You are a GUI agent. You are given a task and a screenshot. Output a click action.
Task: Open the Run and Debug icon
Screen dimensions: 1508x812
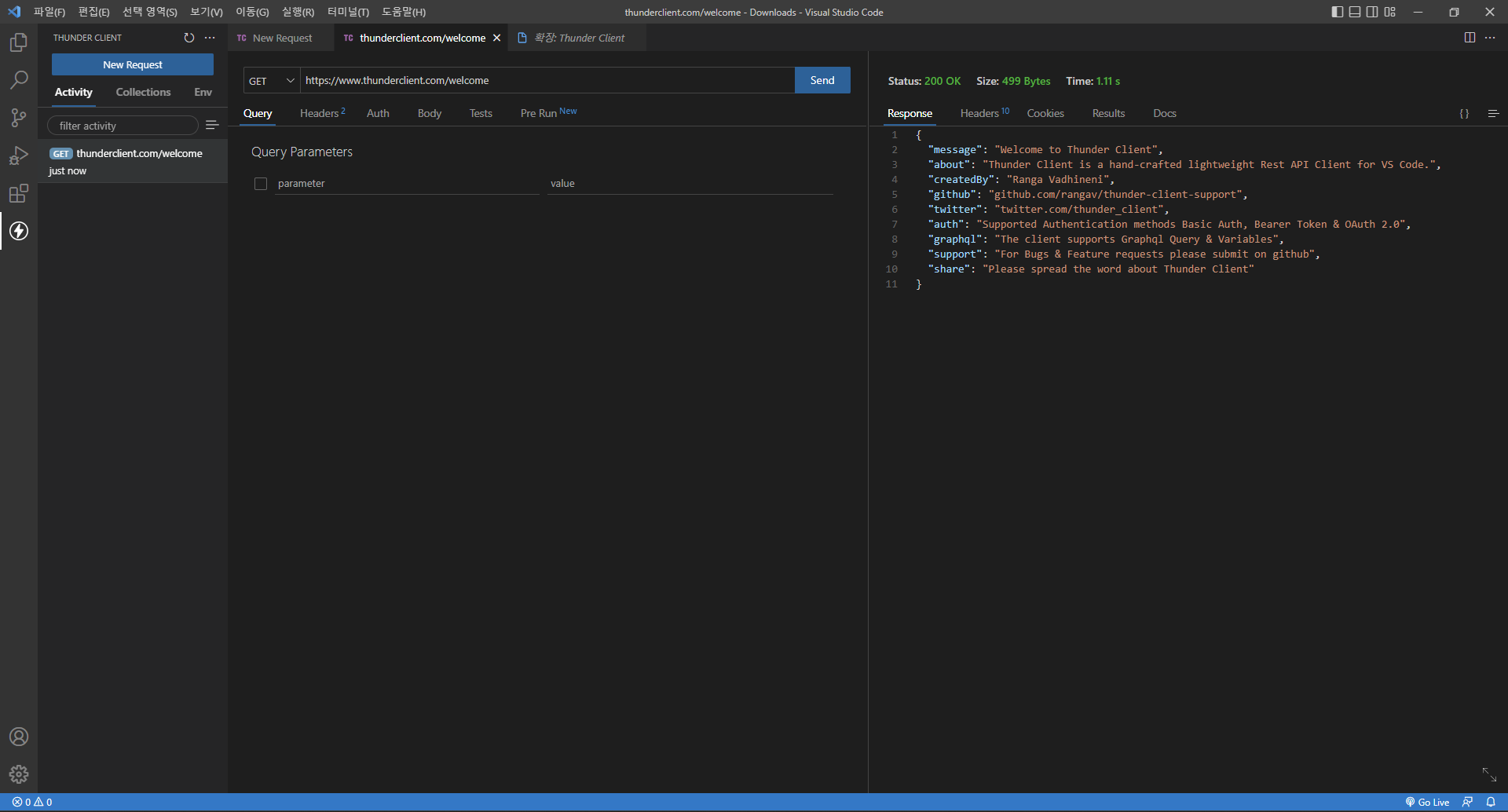tap(19, 155)
